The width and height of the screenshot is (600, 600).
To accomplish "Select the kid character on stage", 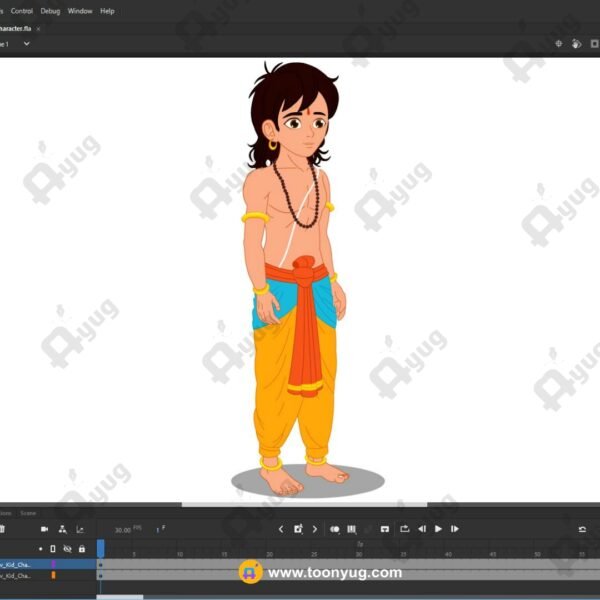I will [x=295, y=279].
